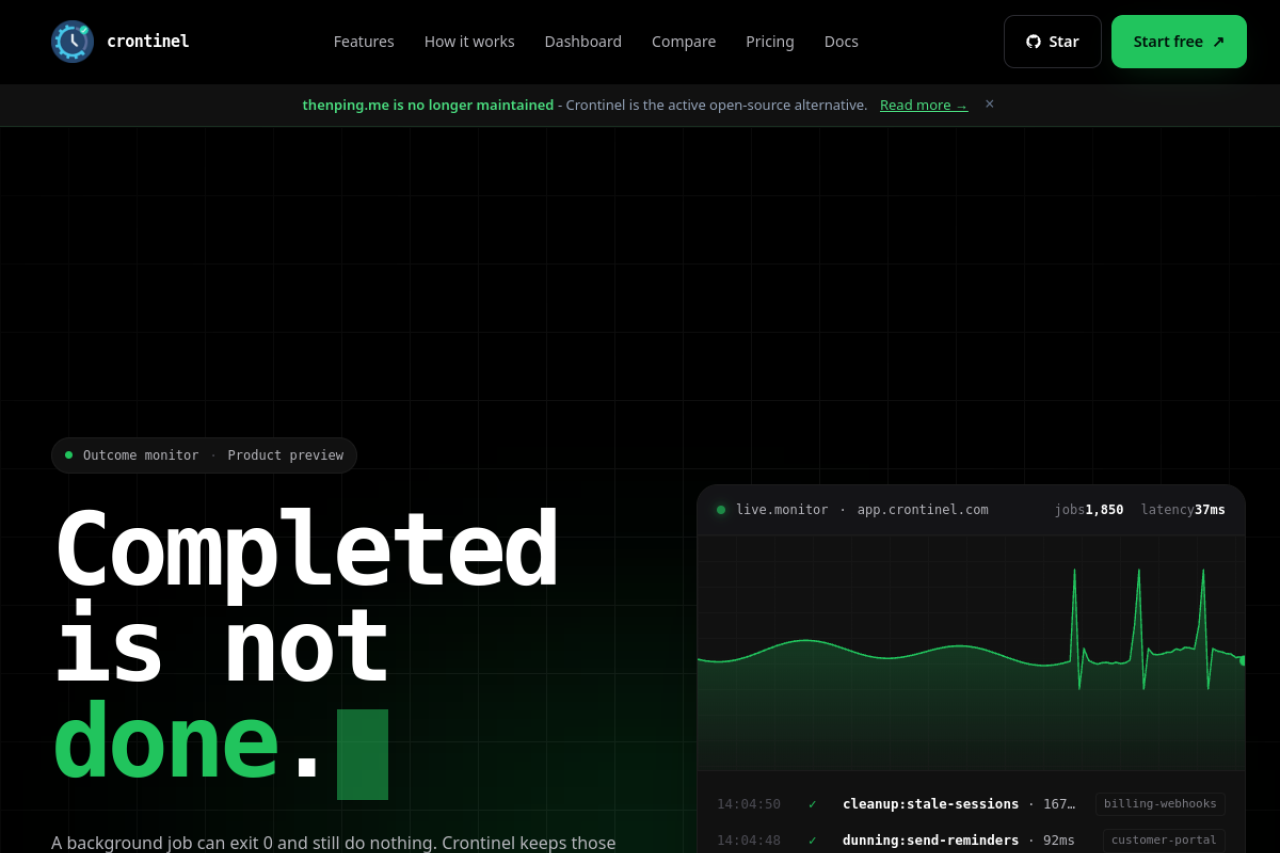Select the Compare nav link
This screenshot has width=1280, height=853.
(x=684, y=41)
